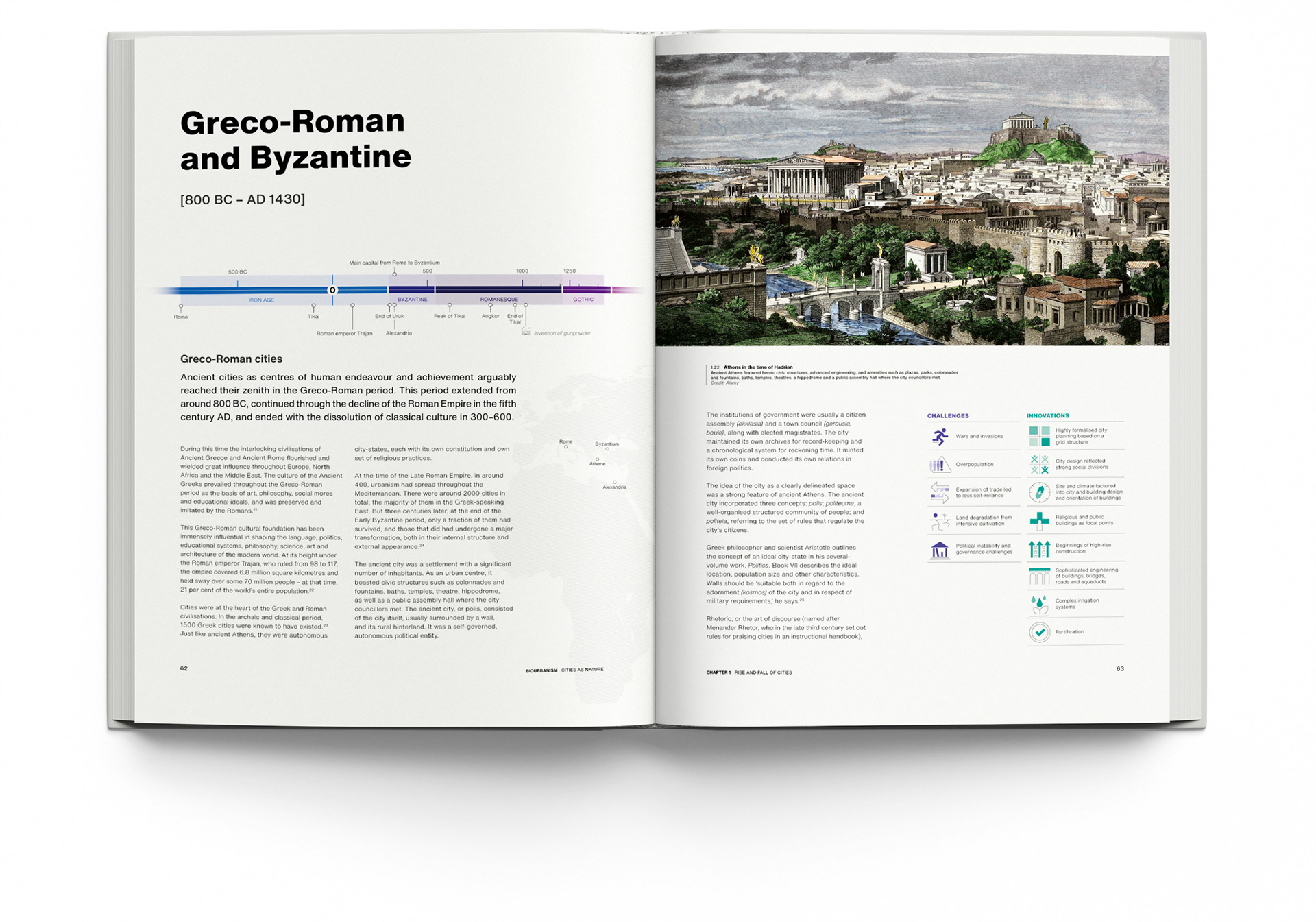Click the Expansion of trade arrows icon
Image resolution: width=1316 pixels, height=922 pixels.
coord(940,492)
